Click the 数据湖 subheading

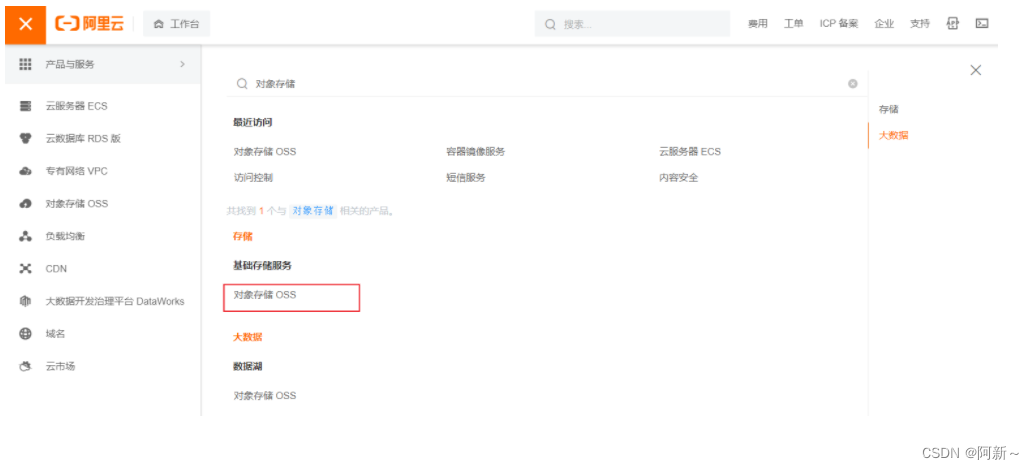point(247,366)
